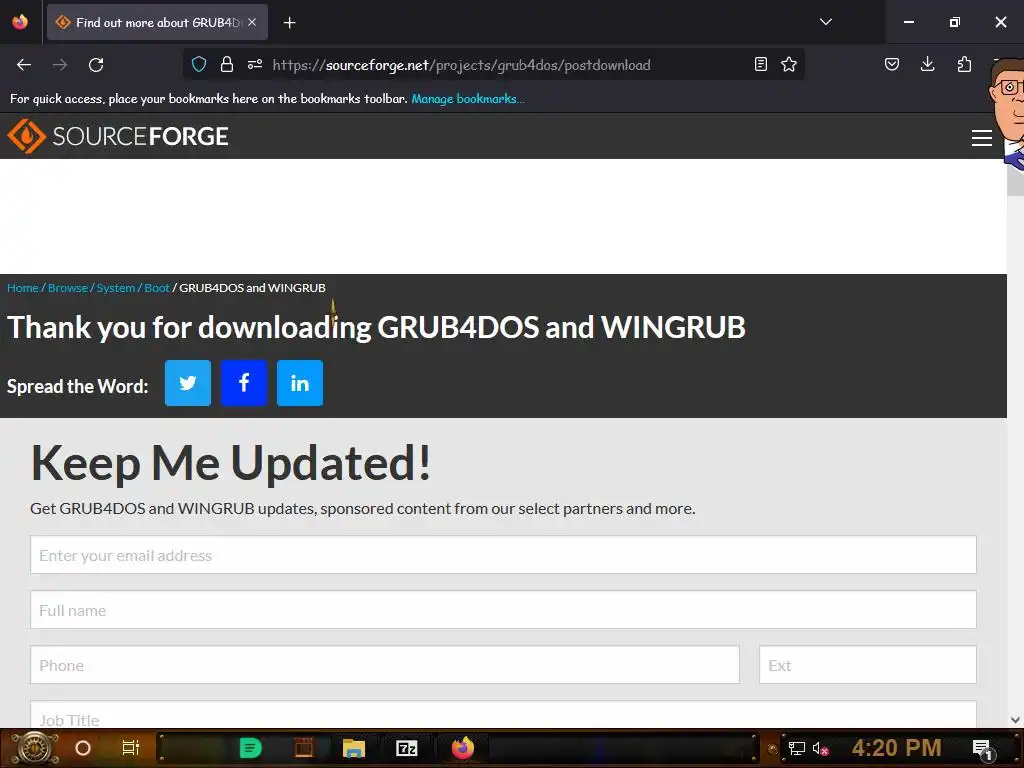
Task: Click the 4:20 PM clock
Action: pyautogui.click(x=897, y=748)
